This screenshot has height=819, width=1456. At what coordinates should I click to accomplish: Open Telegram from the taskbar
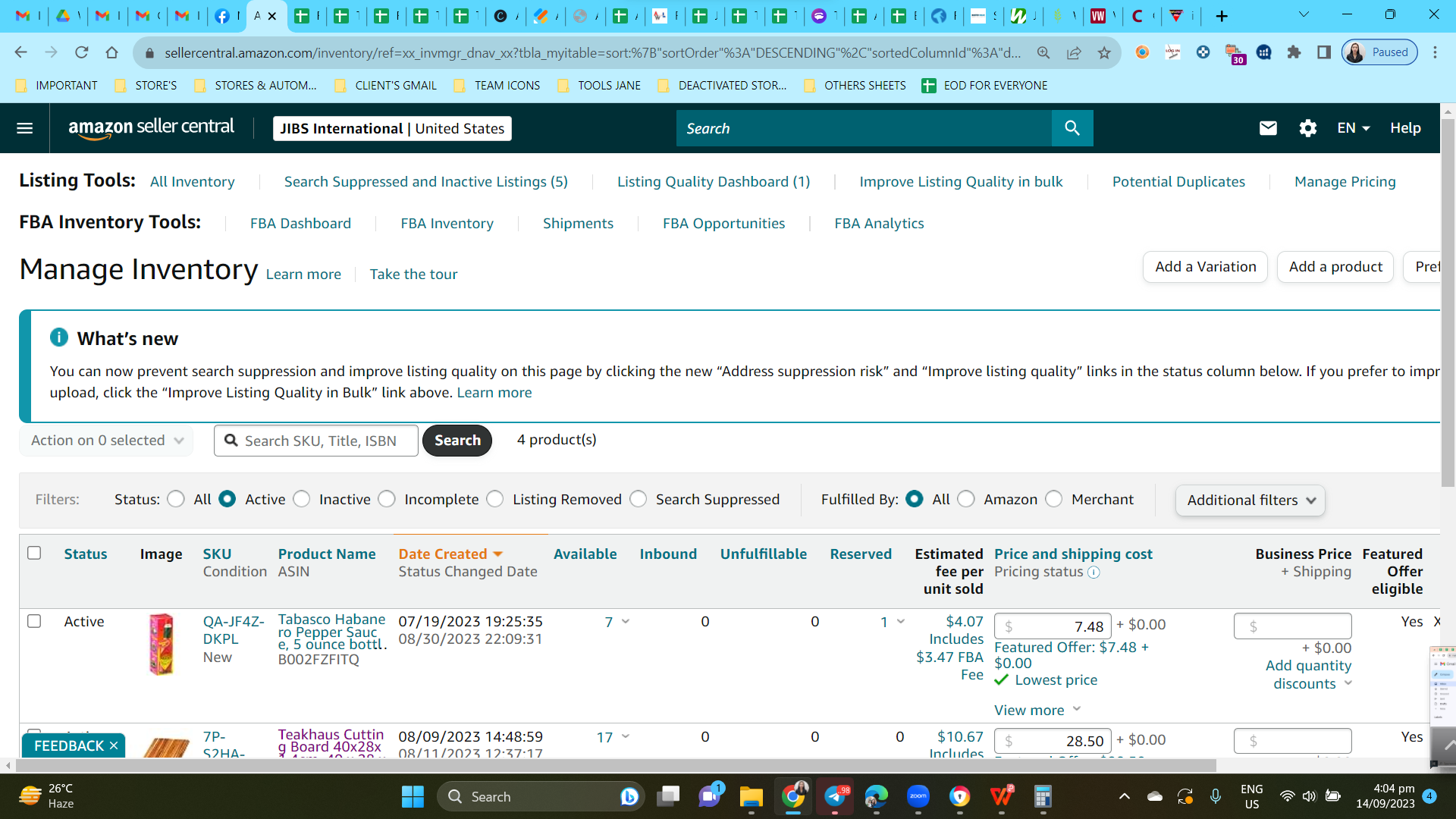click(835, 796)
